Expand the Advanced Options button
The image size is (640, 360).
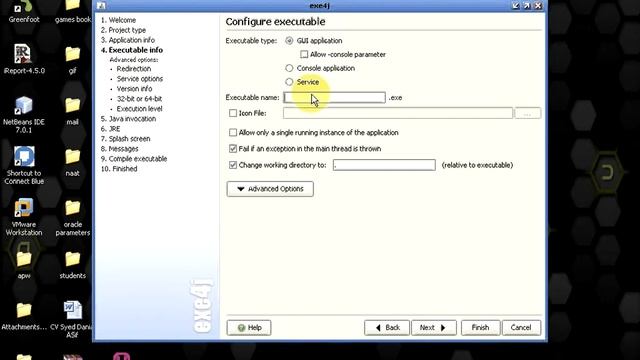[270, 189]
